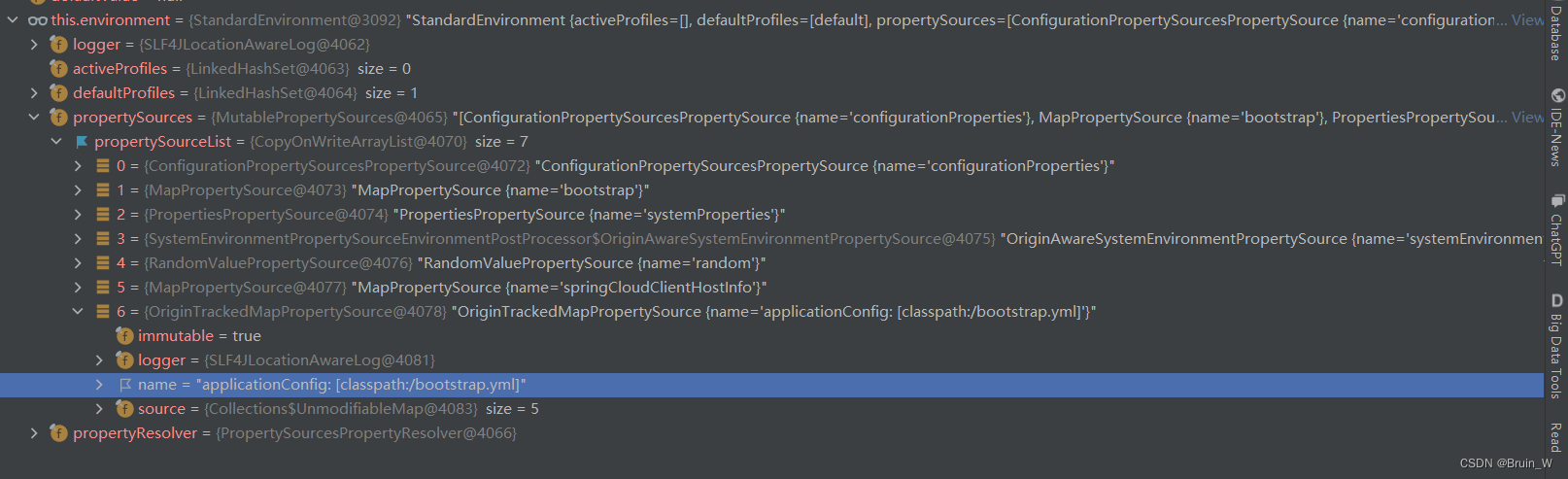Expand the logger SLF4JLocationAwareLog@4062 node
This screenshot has width=1568, height=479.
pyautogui.click(x=34, y=45)
